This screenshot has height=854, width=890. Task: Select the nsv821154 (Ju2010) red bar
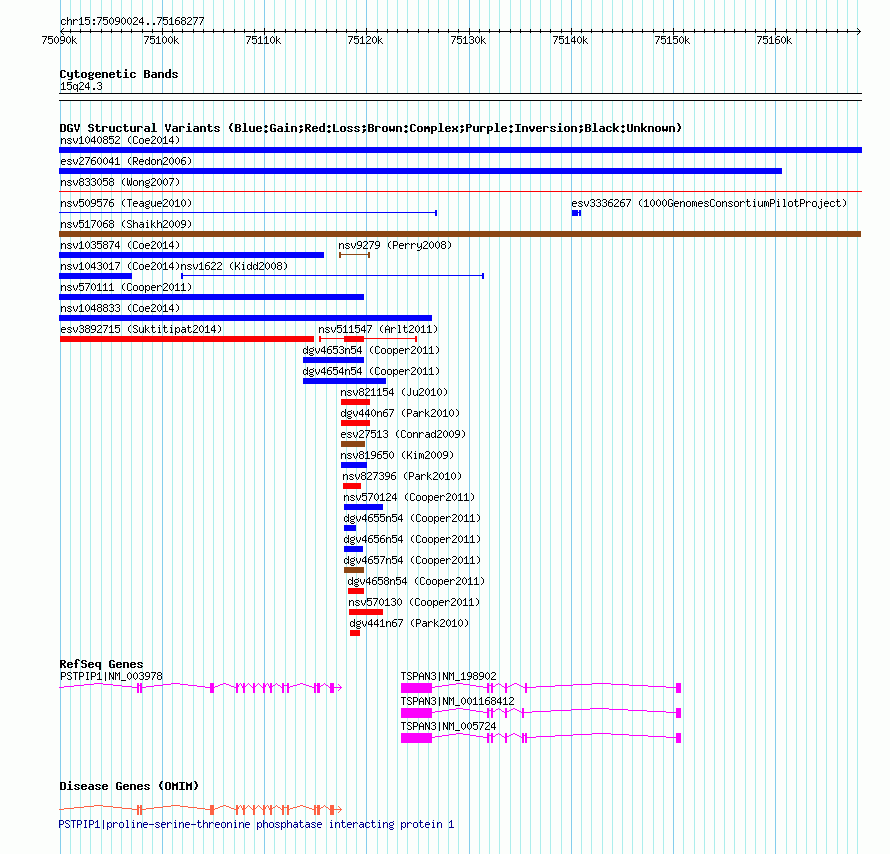click(355, 402)
